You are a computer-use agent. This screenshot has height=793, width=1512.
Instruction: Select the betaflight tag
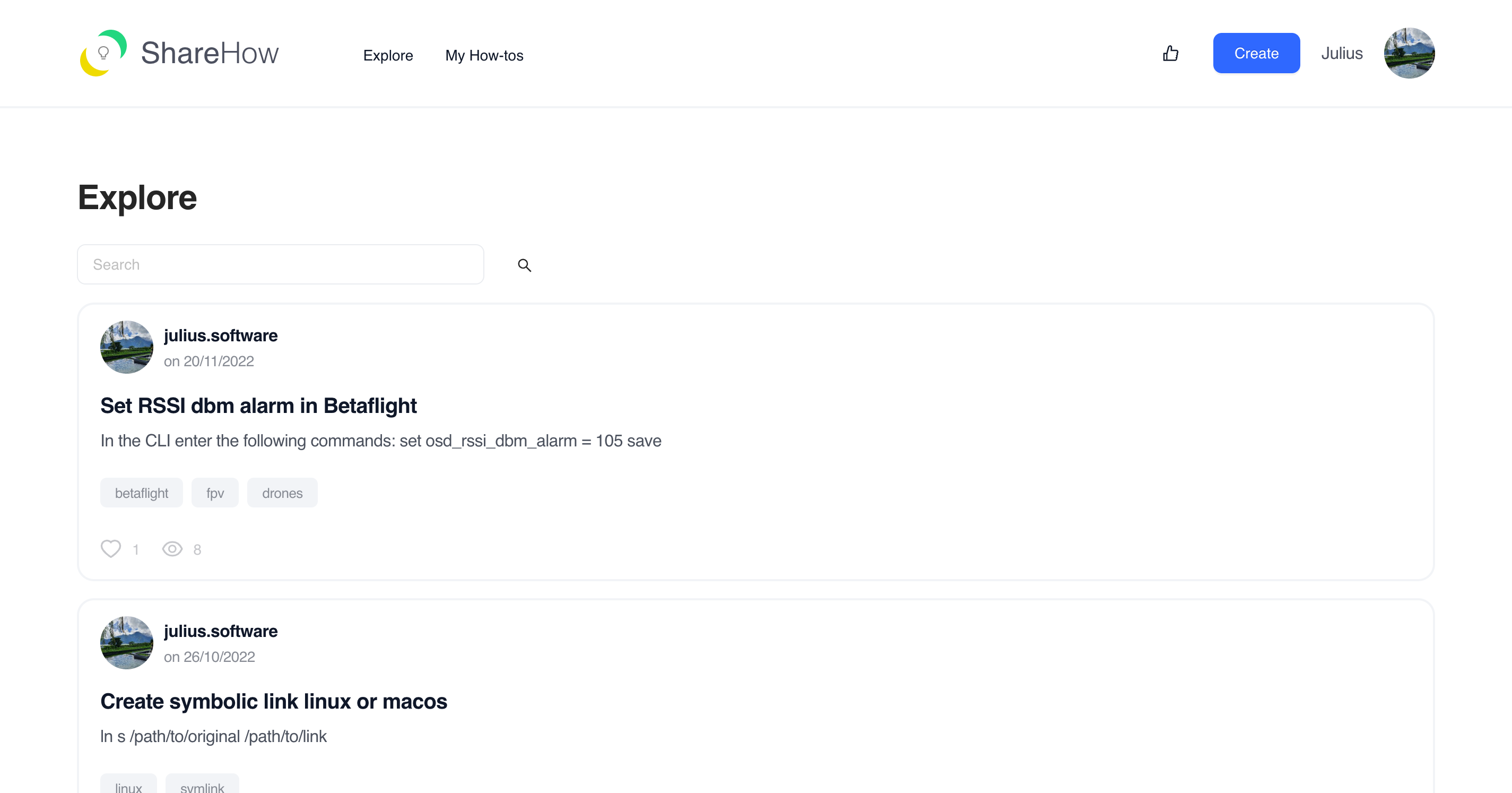coord(142,493)
